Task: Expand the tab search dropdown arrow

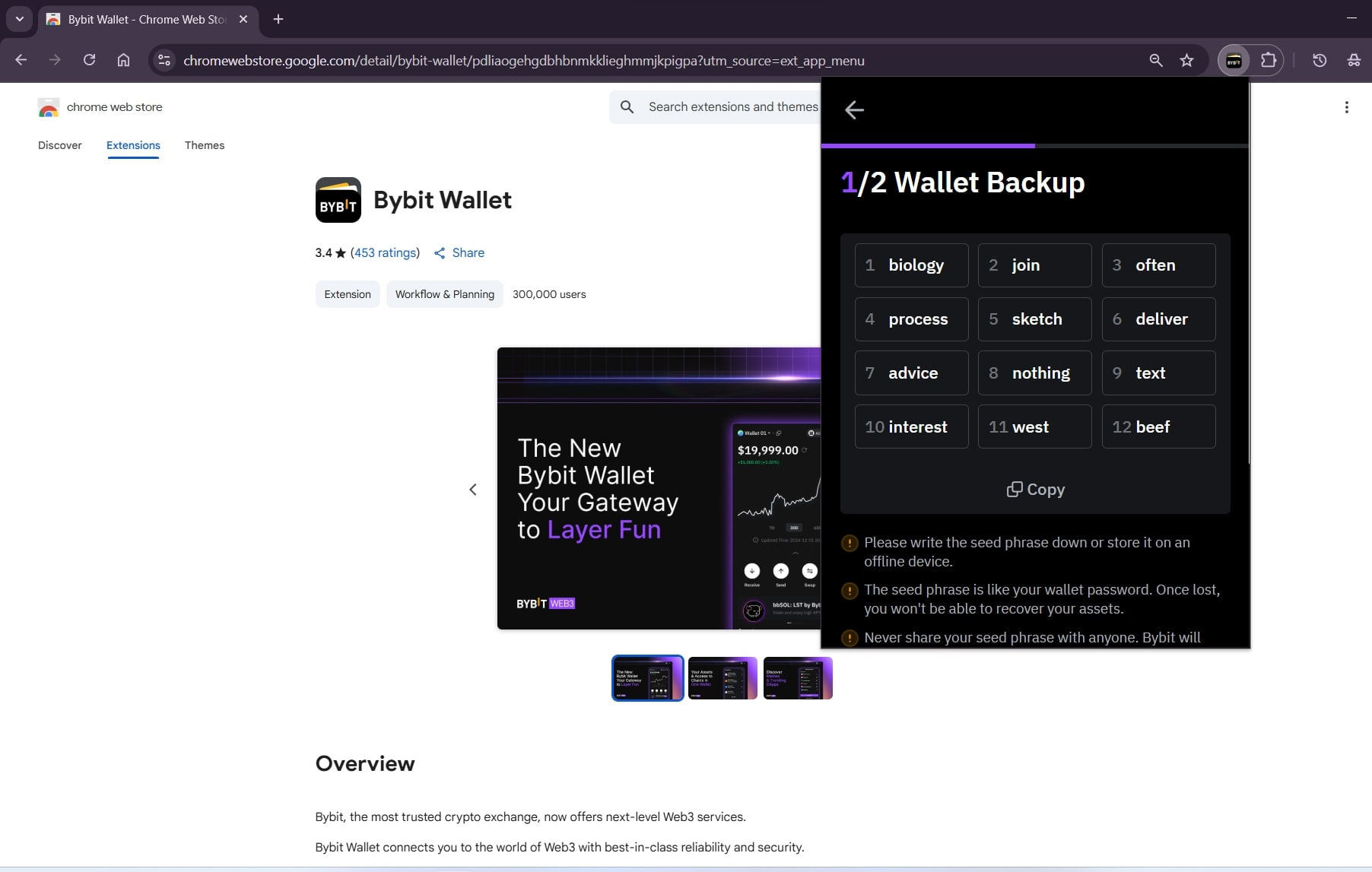Action: tap(20, 19)
